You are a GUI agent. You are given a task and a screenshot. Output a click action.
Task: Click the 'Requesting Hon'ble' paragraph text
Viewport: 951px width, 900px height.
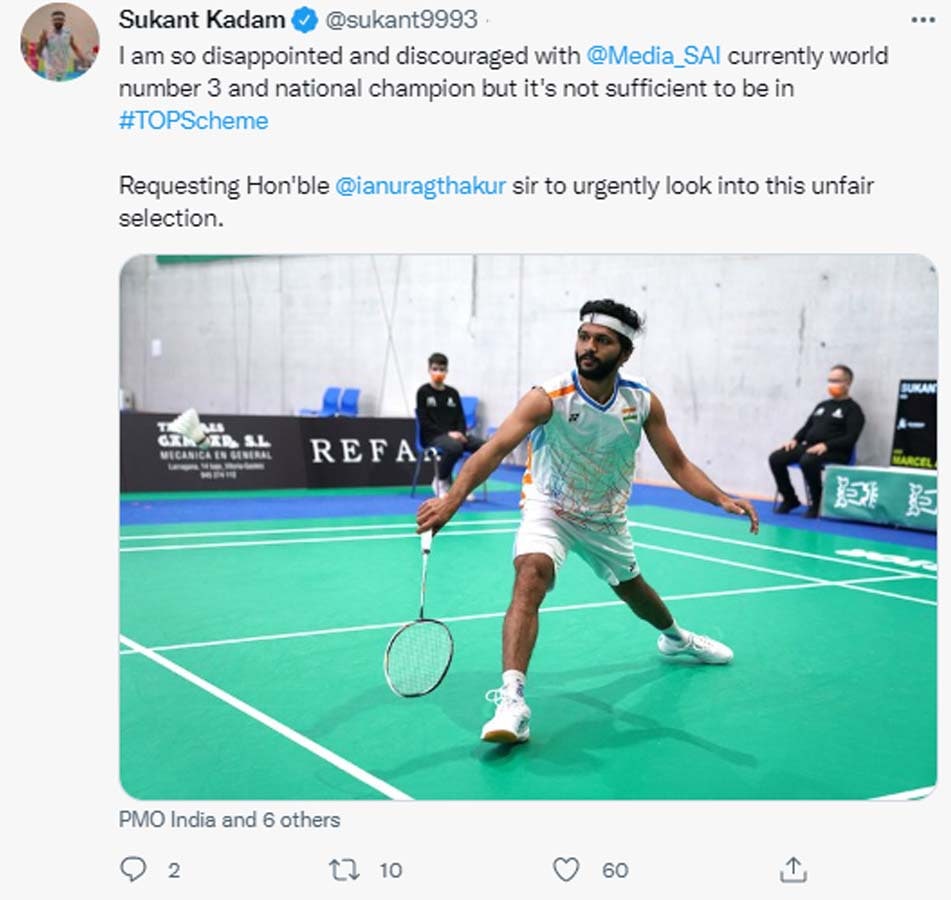click(496, 202)
